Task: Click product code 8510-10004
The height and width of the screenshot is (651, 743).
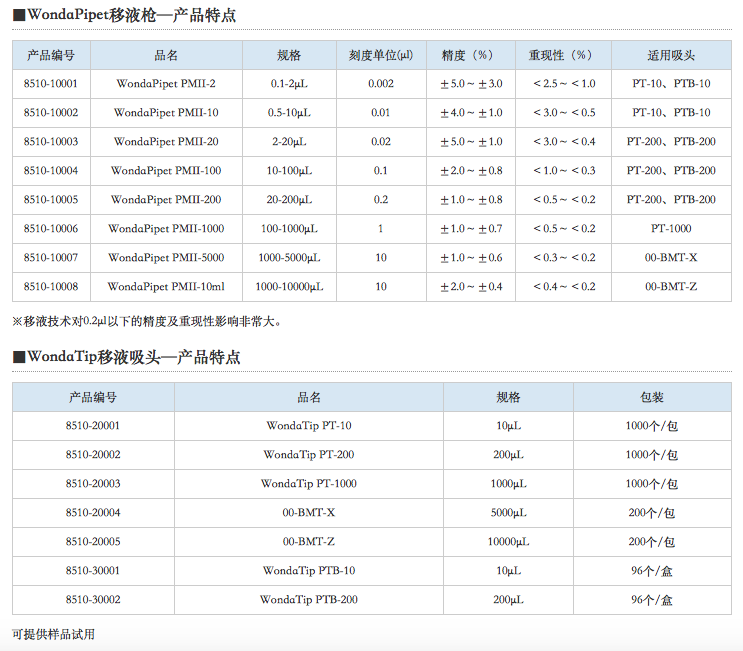Action: coord(51,171)
